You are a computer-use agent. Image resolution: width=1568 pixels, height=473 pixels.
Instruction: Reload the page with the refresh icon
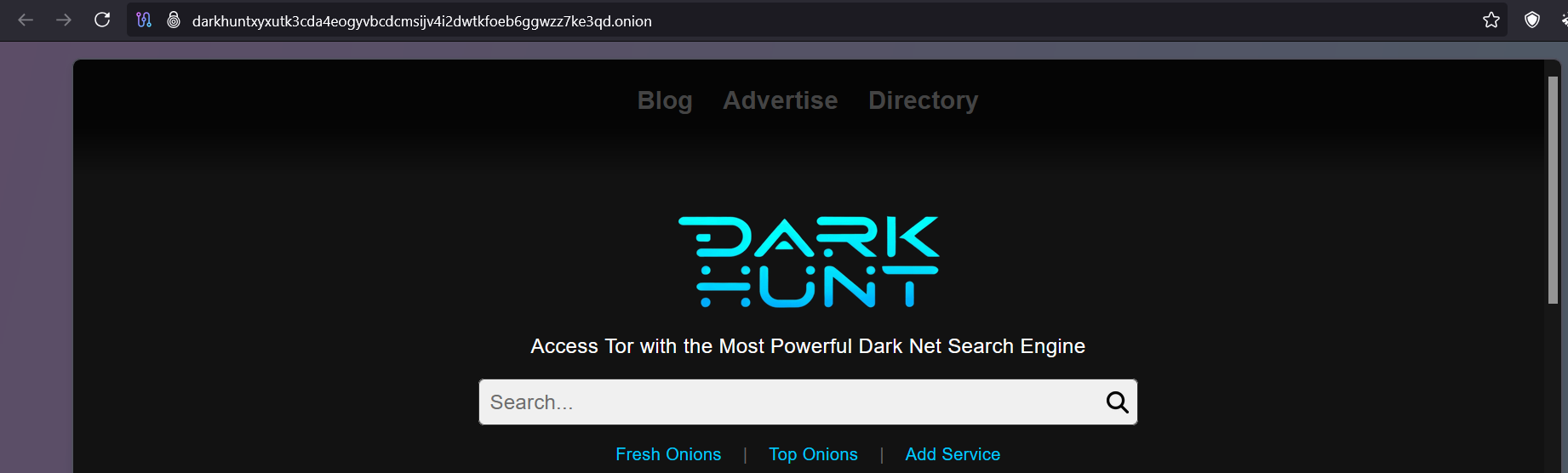(102, 20)
